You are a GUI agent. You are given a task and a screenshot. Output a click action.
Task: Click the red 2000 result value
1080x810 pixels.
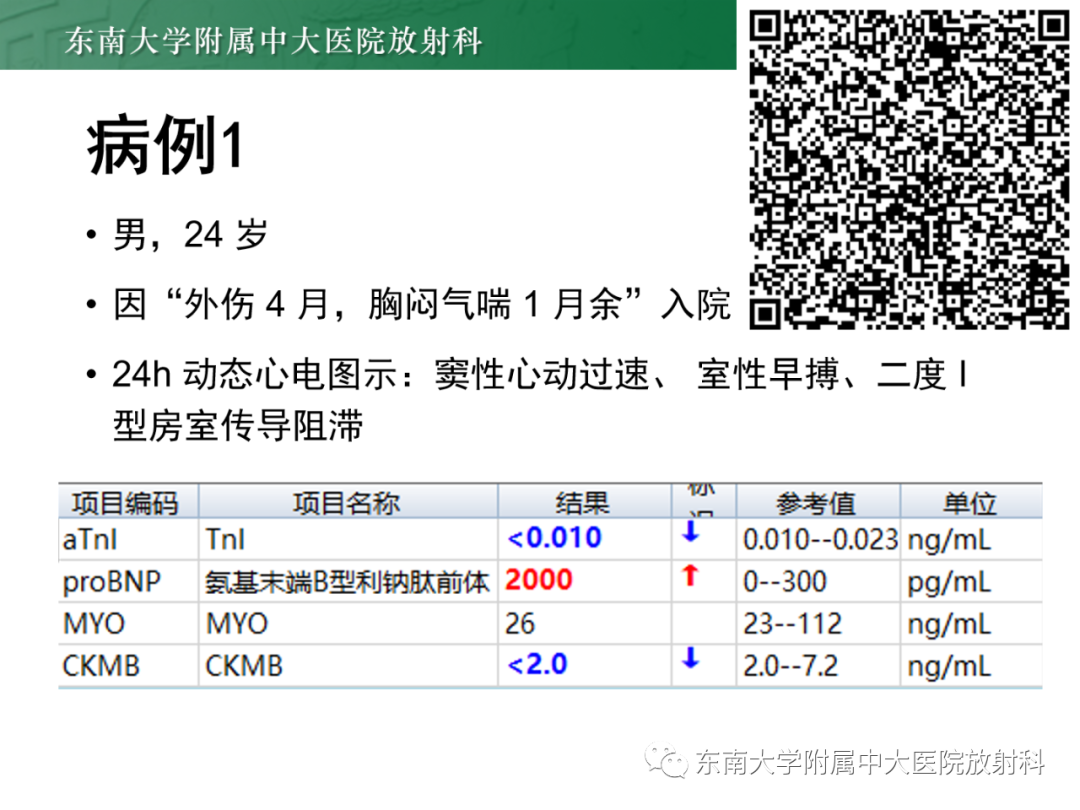point(539,580)
